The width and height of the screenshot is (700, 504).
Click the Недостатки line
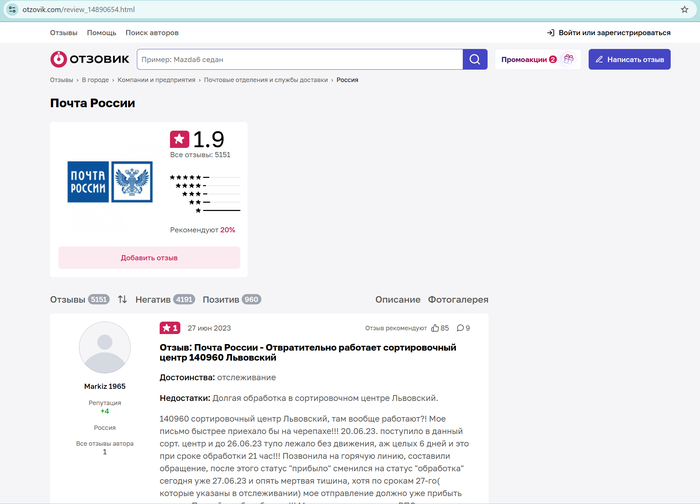[299, 398]
